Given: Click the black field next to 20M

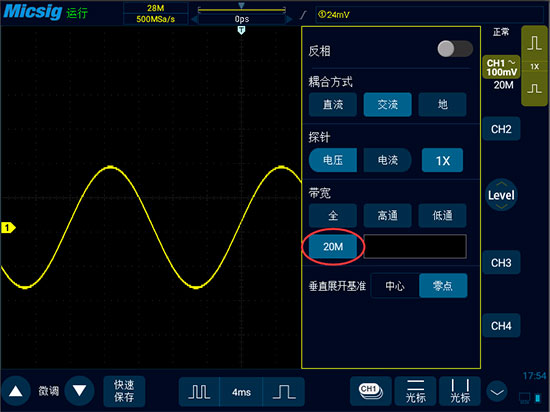Looking at the screenshot, I should (x=415, y=246).
